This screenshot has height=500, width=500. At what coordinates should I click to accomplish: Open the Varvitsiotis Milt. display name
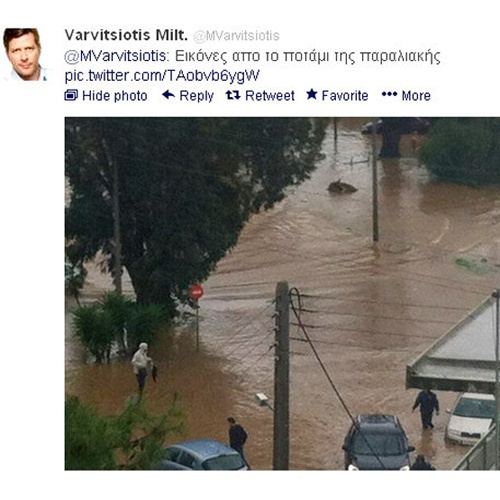click(x=126, y=35)
